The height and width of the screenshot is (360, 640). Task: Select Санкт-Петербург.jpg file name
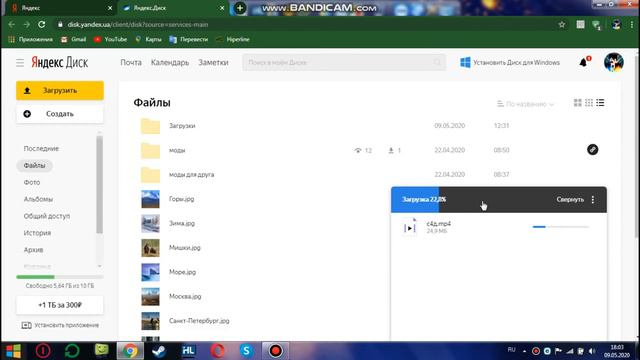point(199,321)
